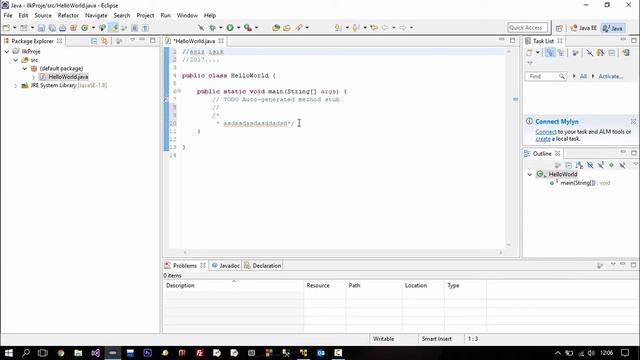Toggle Mark Occurrences in main toolbar
Image resolution: width=640 pixels, height=360 pixels.
coord(115,28)
